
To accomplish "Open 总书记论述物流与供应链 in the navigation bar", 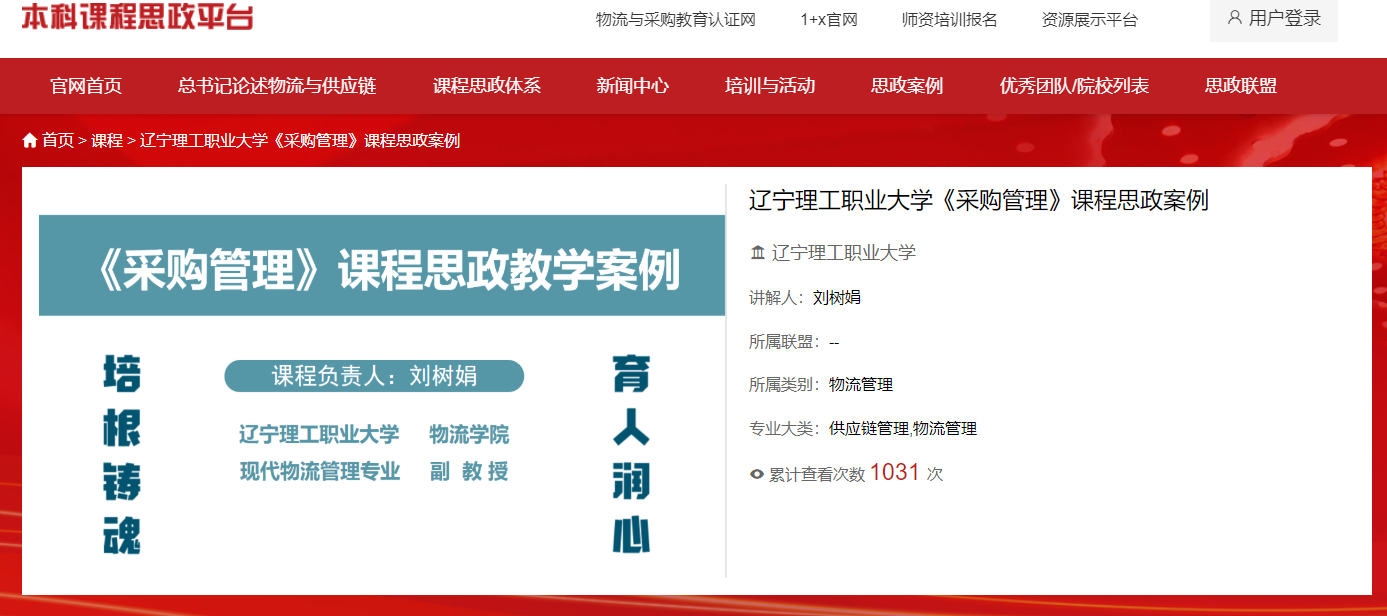I will click(x=277, y=86).
